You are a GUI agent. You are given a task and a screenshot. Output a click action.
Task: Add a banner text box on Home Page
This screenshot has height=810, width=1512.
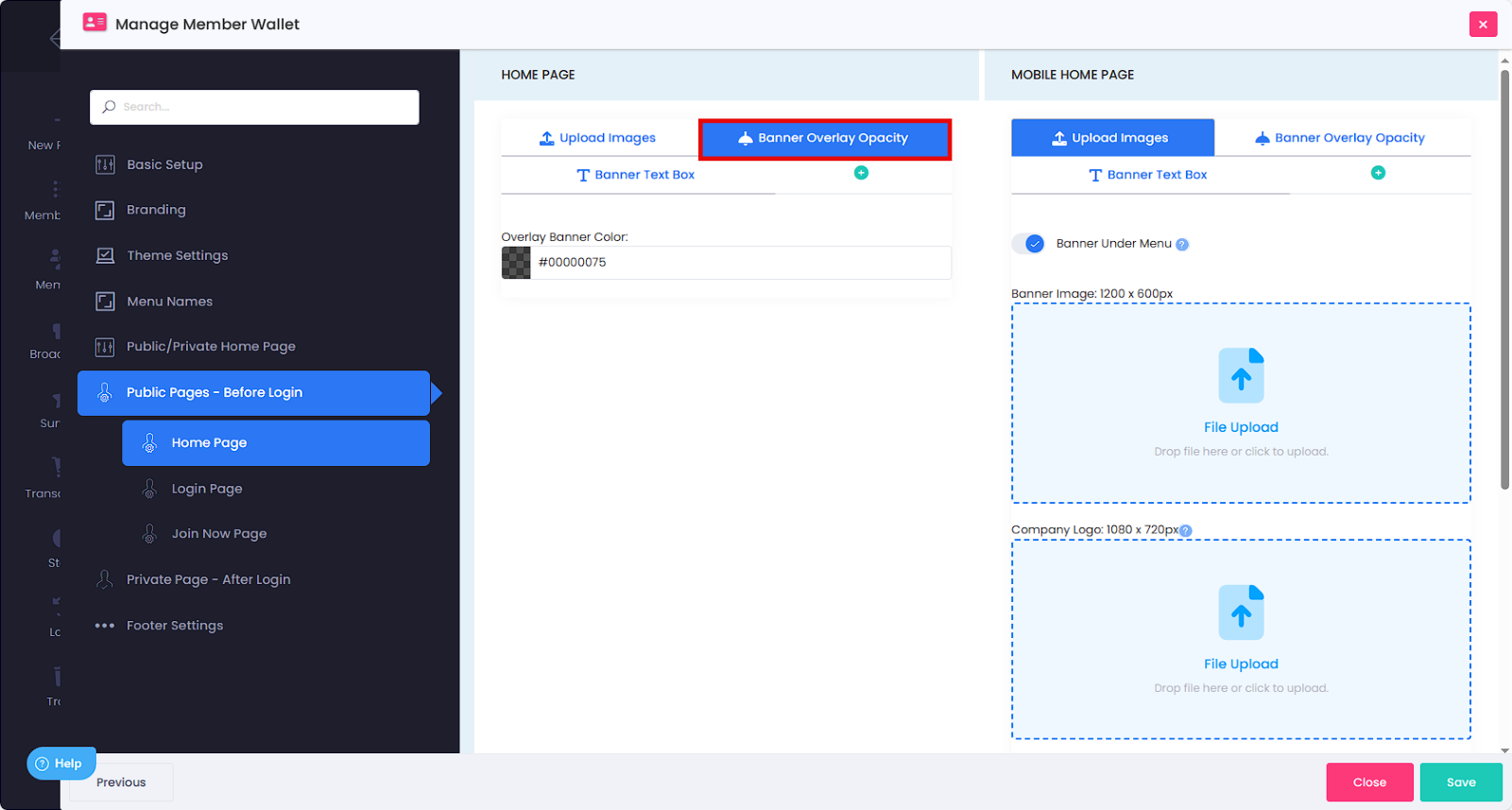(861, 173)
